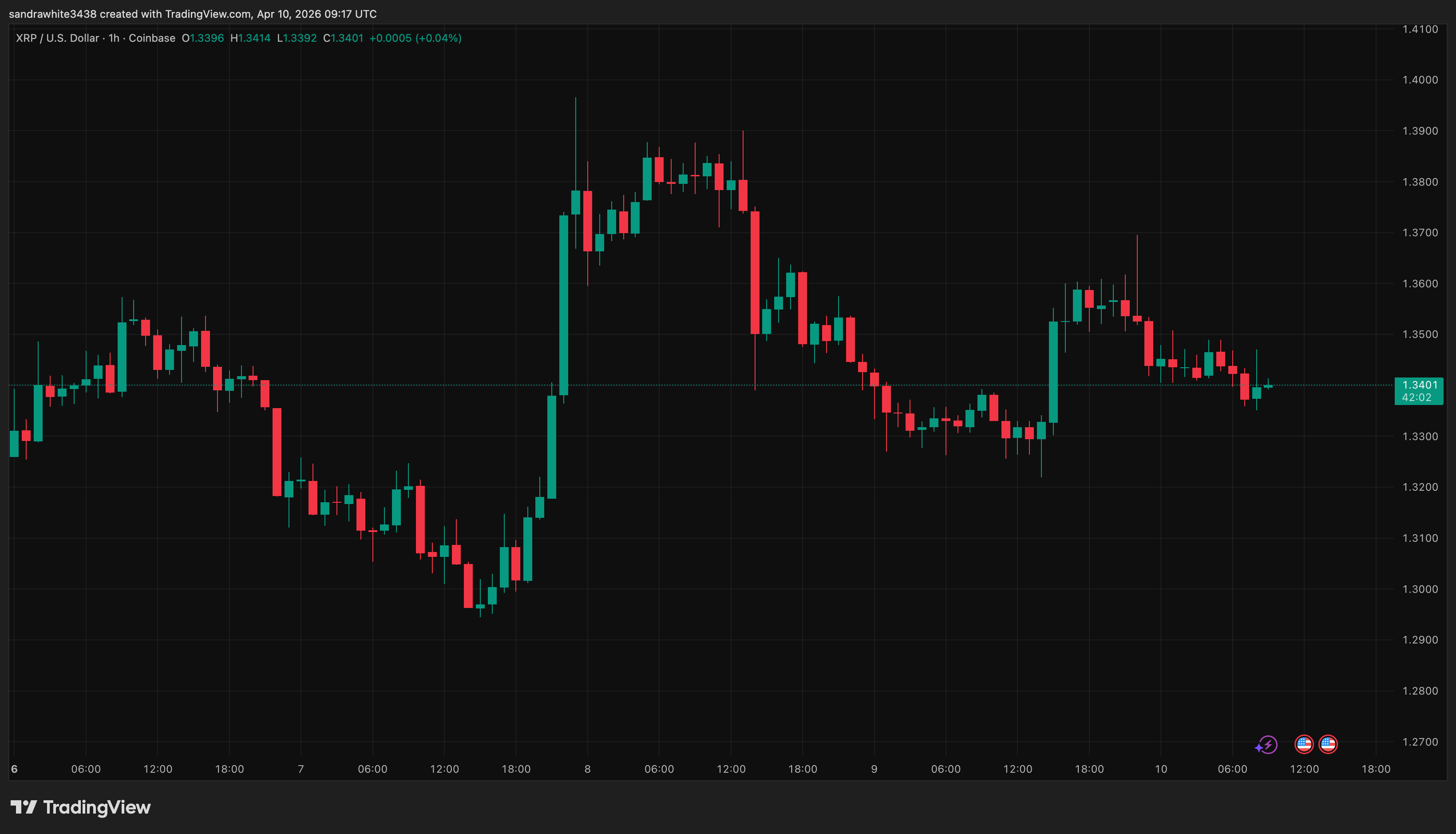Open the first US flag economic event marker
The image size is (1456, 834).
coord(1304,745)
